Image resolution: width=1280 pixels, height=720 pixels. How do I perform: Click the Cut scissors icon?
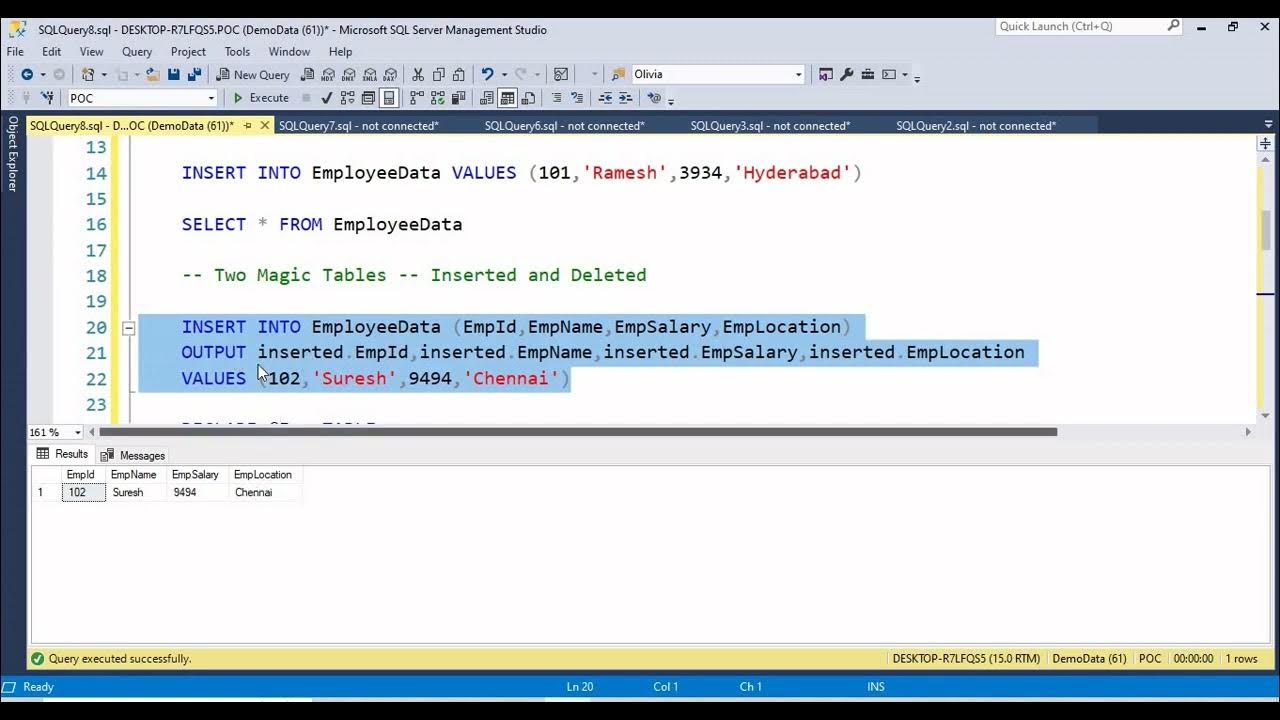pos(417,74)
